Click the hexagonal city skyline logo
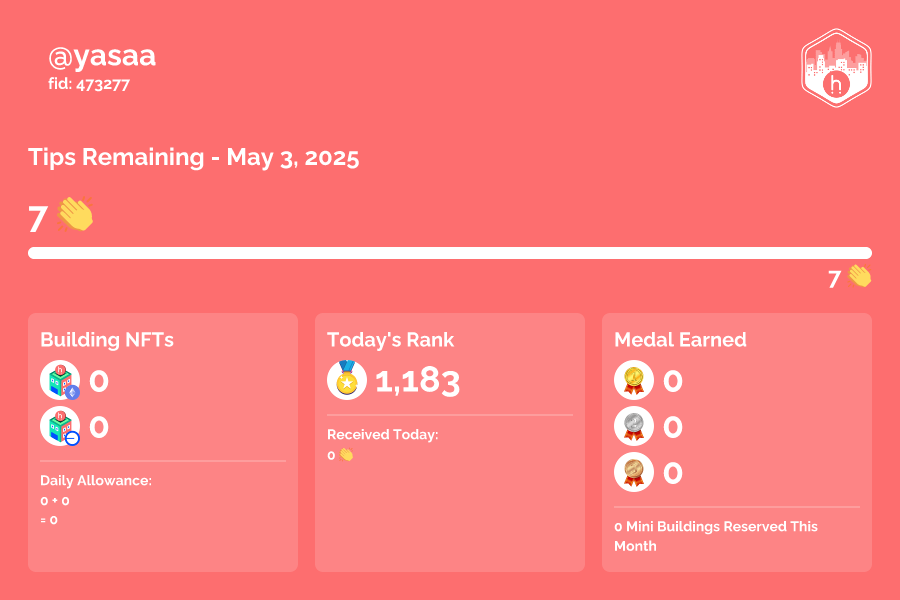The height and width of the screenshot is (600, 900). [836, 68]
